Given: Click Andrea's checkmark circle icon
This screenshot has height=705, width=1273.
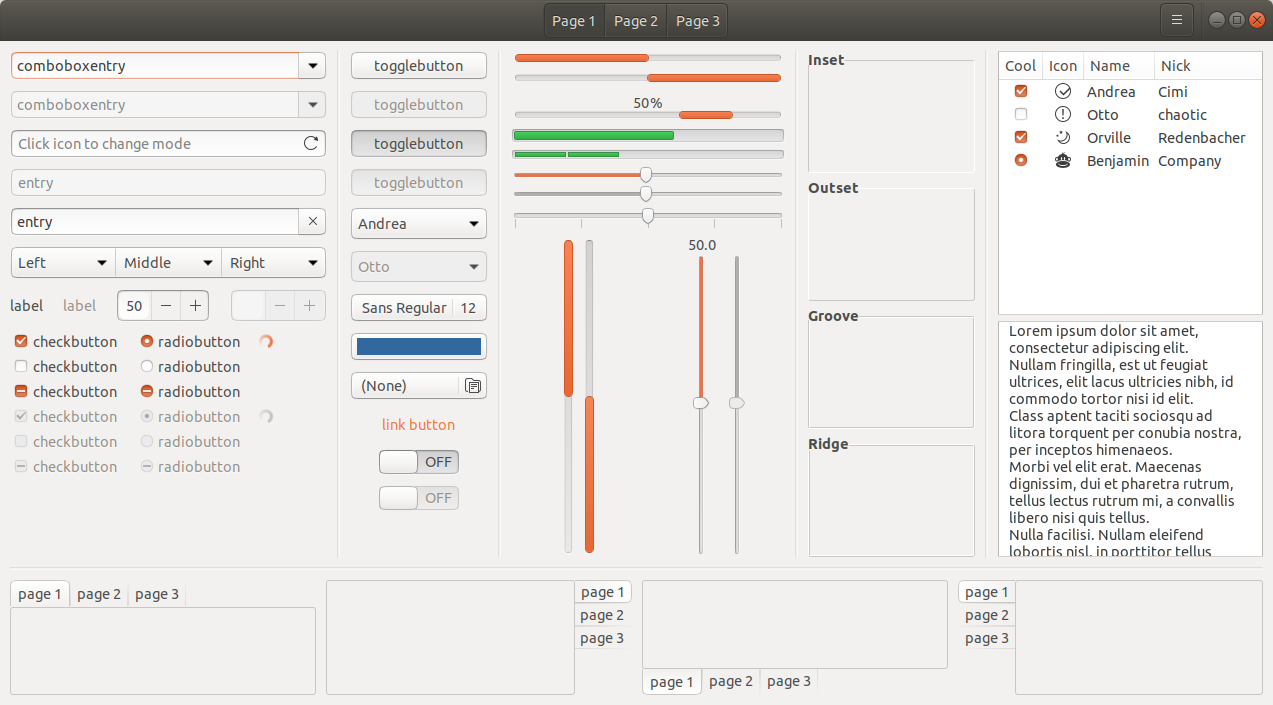Looking at the screenshot, I should tap(1063, 91).
